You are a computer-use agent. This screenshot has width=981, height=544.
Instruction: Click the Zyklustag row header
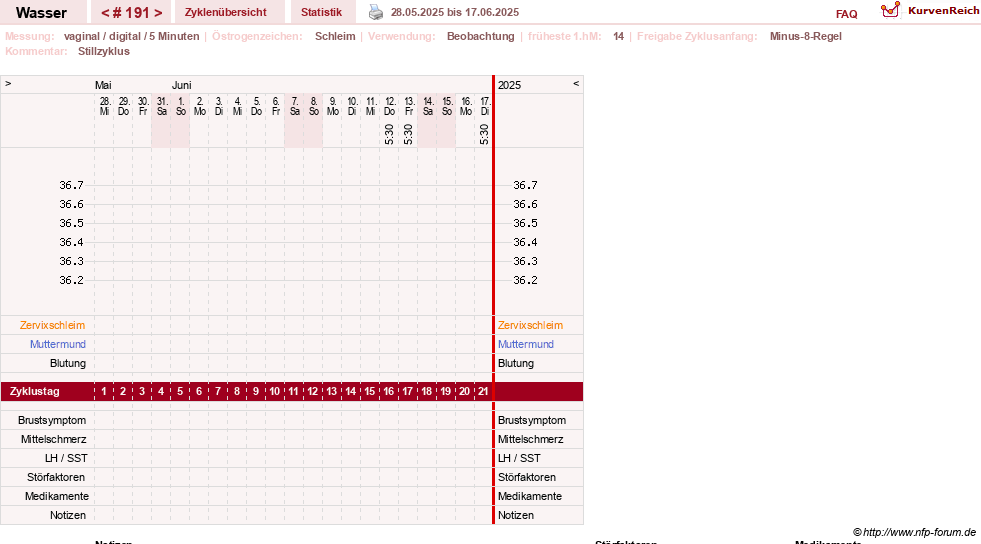coord(34,391)
